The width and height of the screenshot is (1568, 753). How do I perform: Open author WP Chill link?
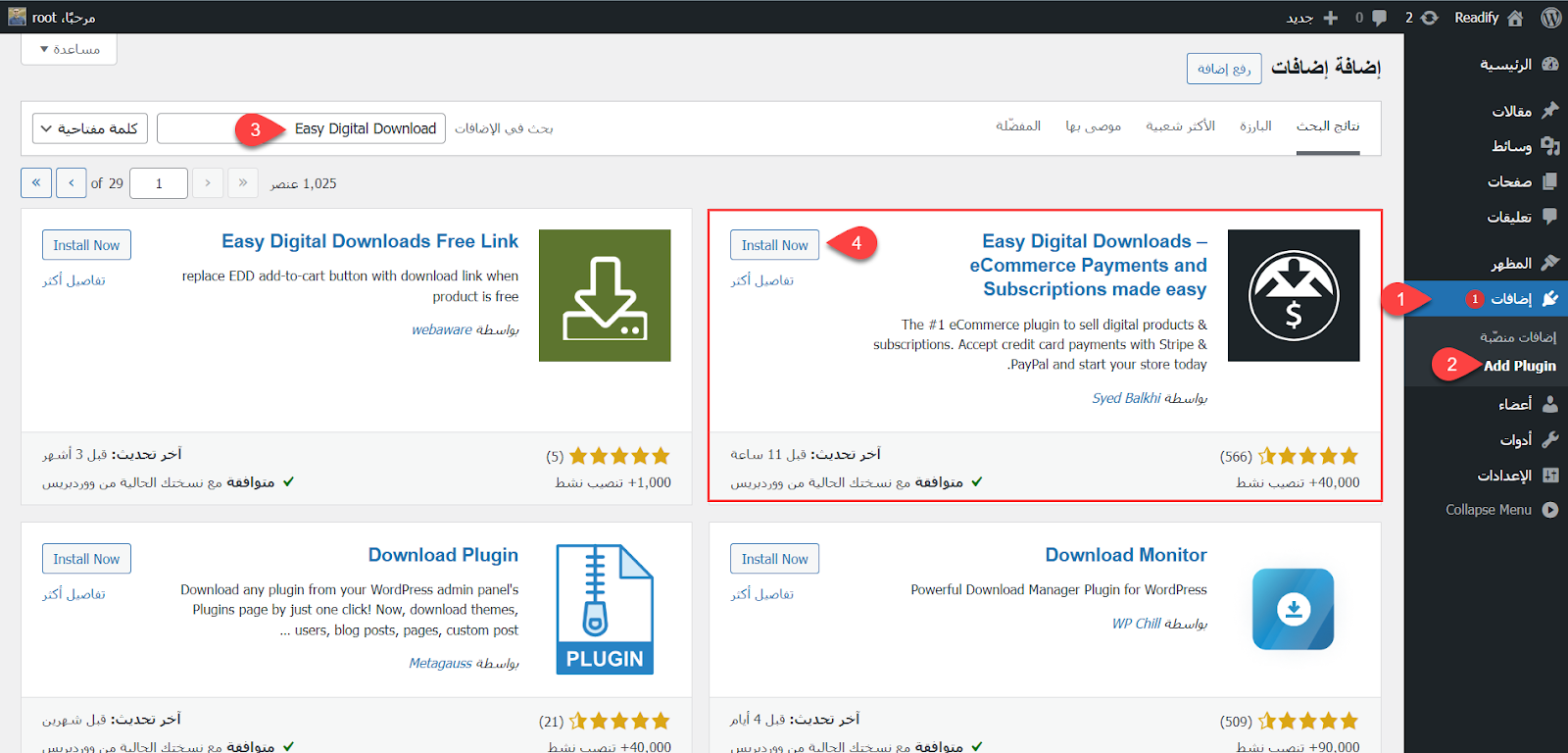1136,624
